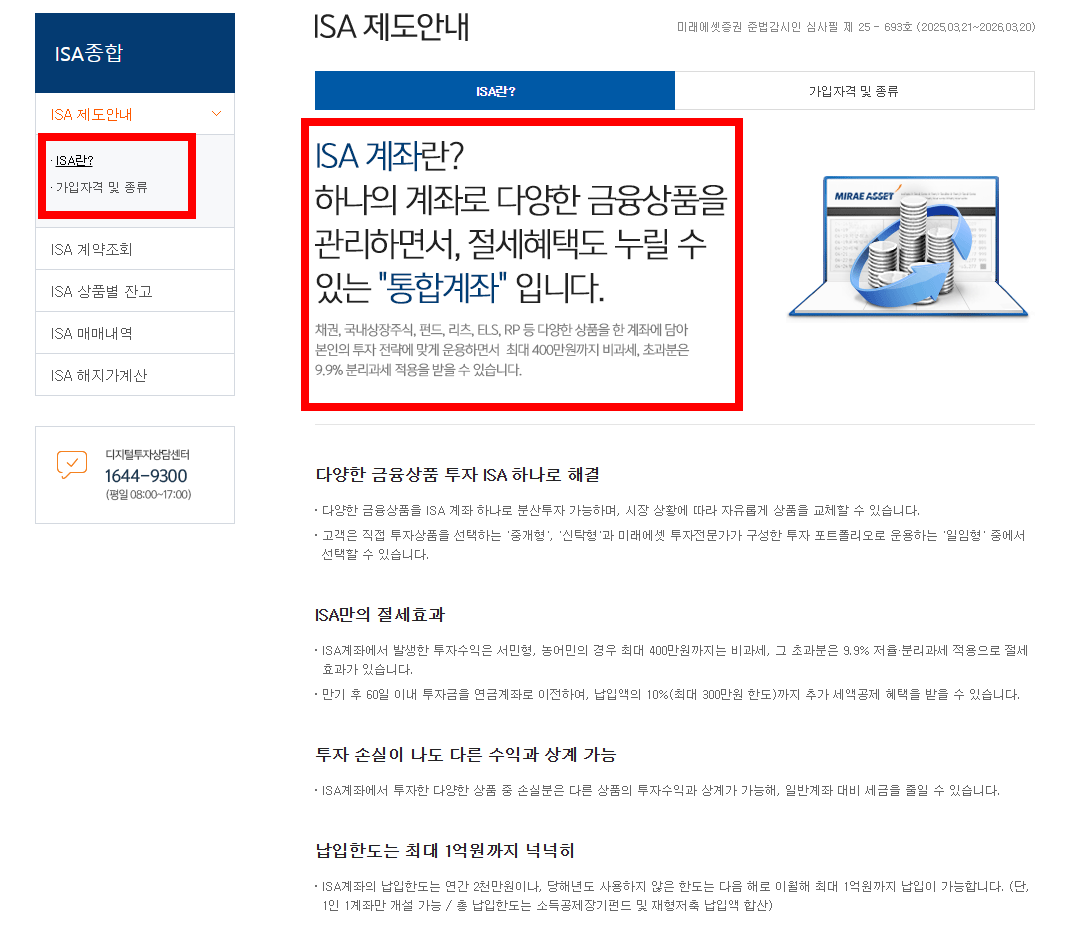Screen dimensions: 1072x925
Task: Click the ISA종합 sidebar header
Action: coord(135,53)
